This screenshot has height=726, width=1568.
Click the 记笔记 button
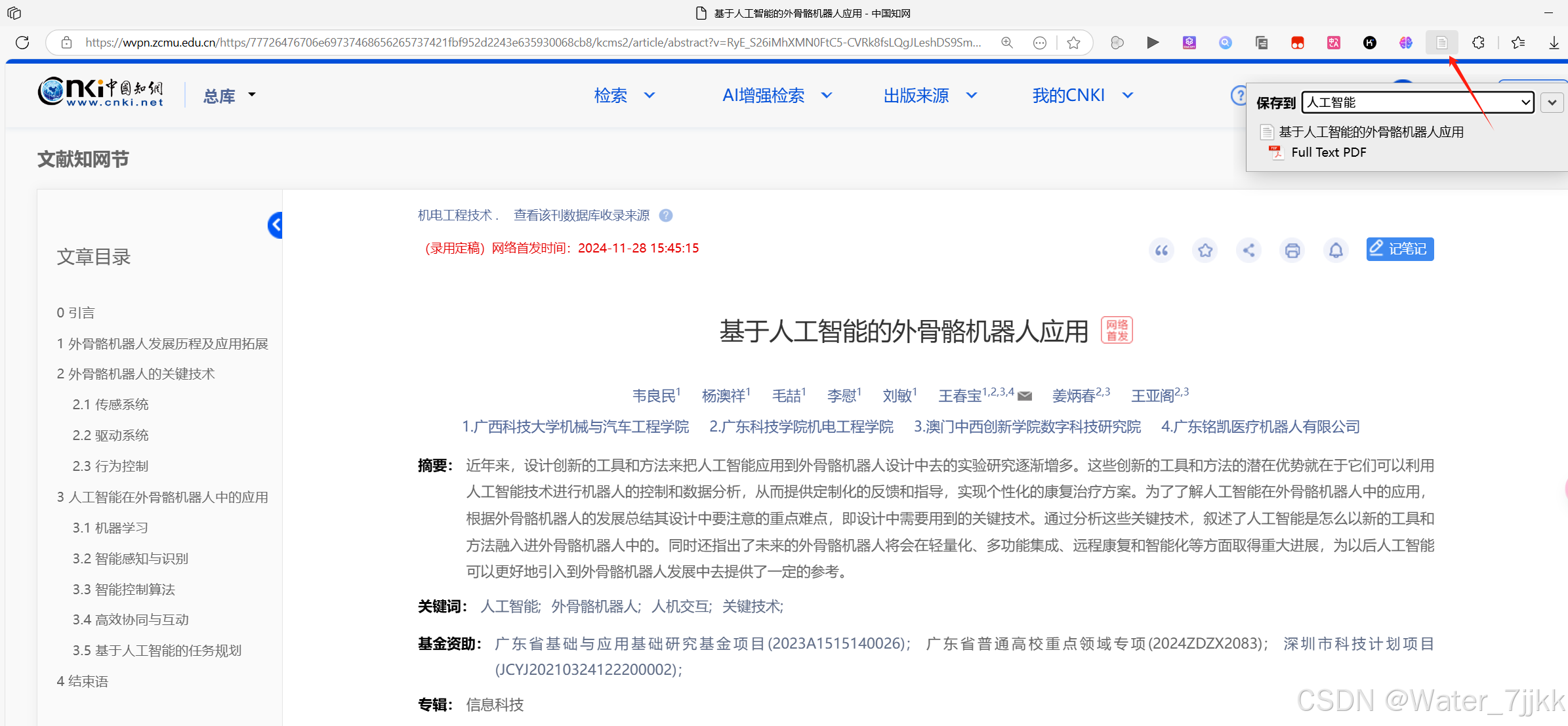pos(1399,249)
